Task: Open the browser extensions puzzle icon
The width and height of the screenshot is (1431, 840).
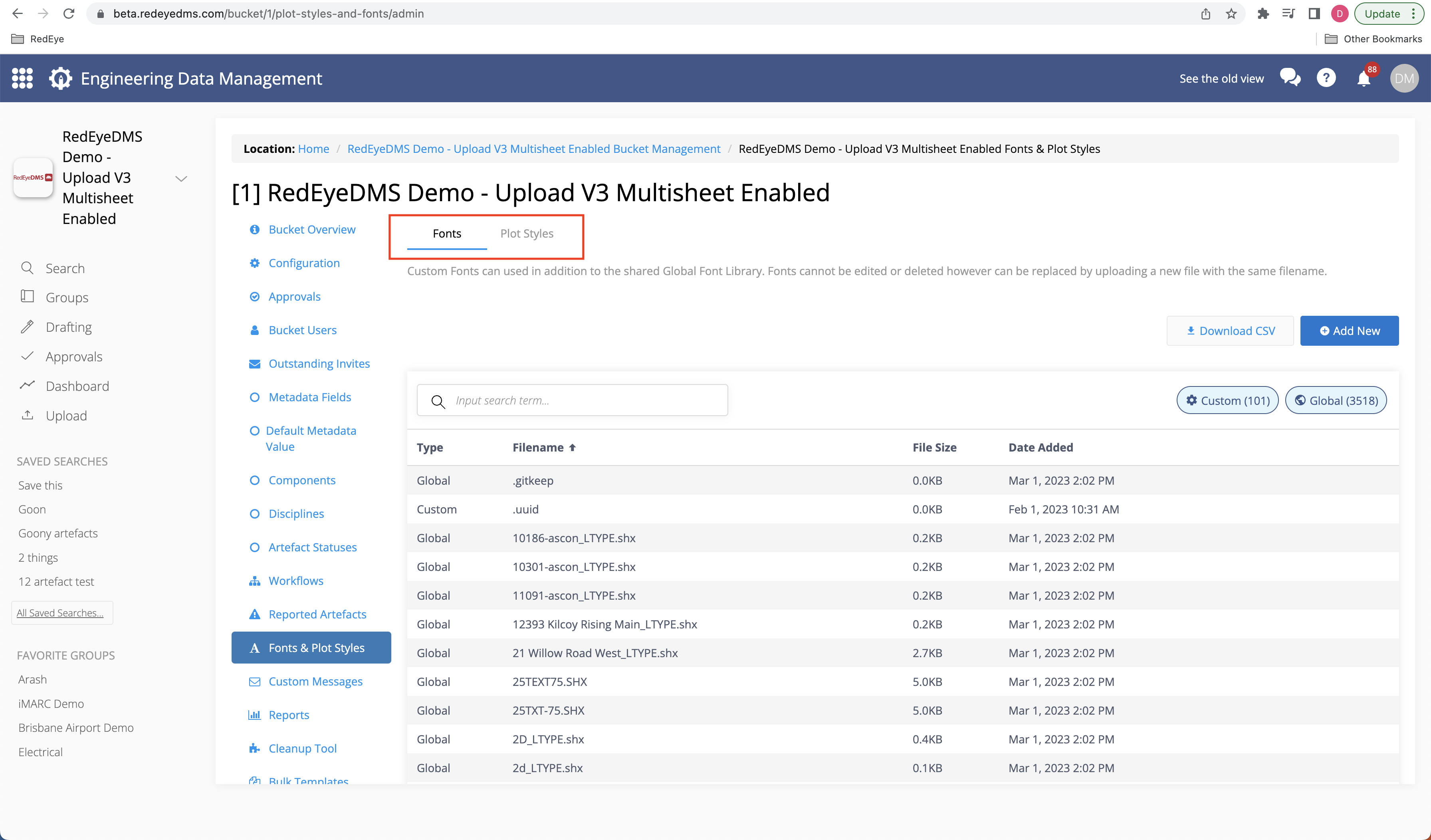Action: pyautogui.click(x=1263, y=14)
